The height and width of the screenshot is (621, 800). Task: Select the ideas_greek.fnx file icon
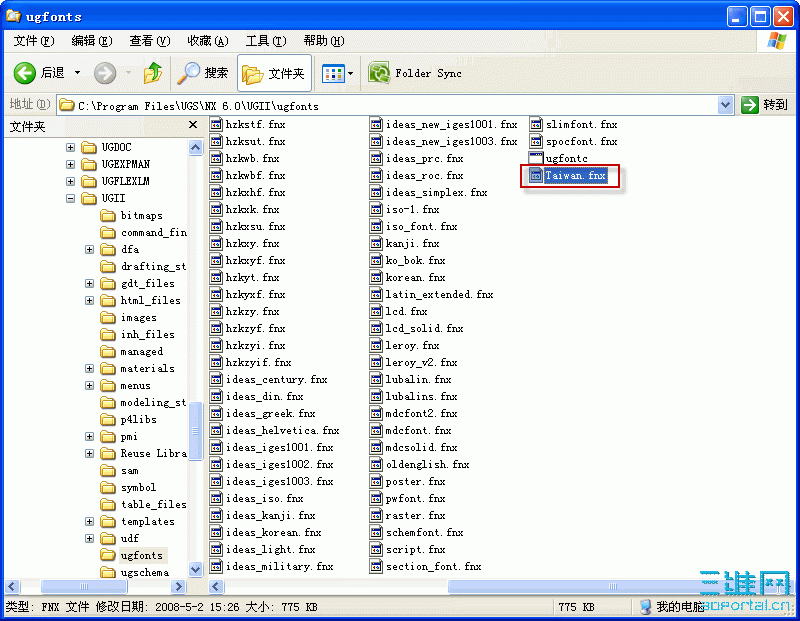[215, 413]
